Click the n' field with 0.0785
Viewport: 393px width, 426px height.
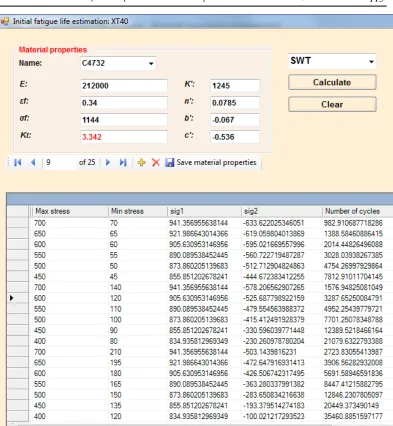235,103
